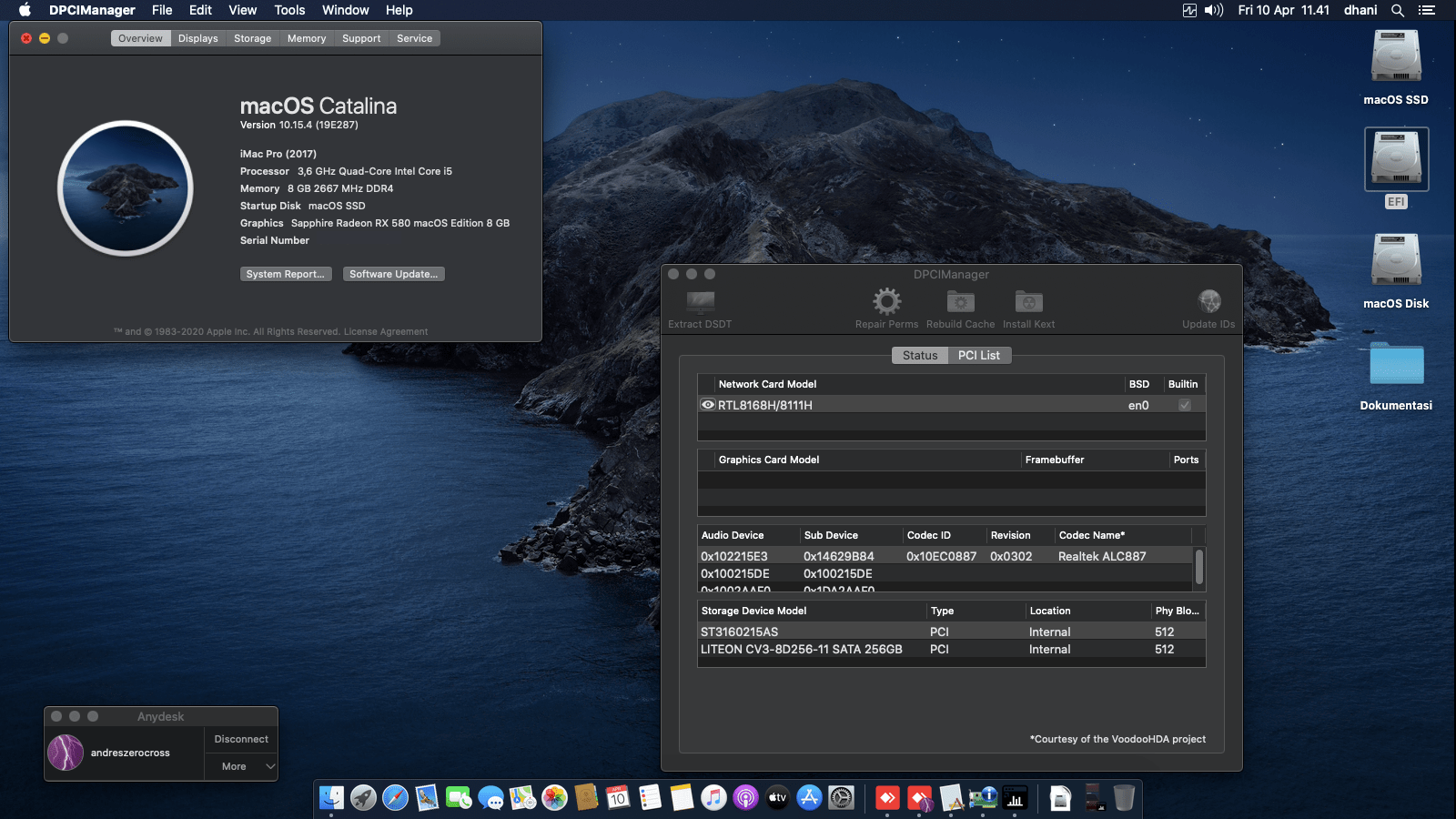The width and height of the screenshot is (1456, 819).
Task: Click Extract DSDT icon in DPCIManager
Action: click(700, 301)
